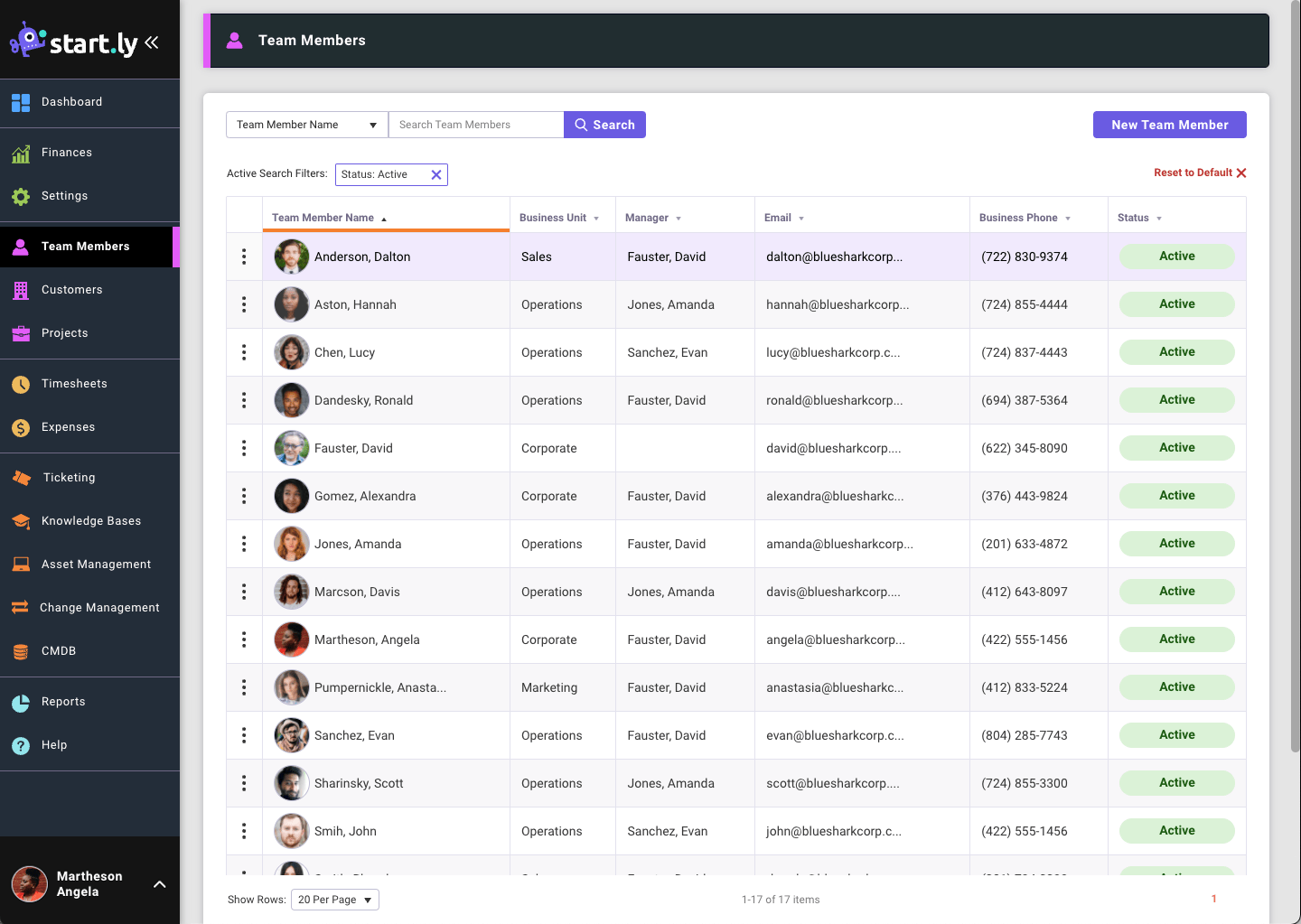Open the Business Unit column filter
Viewport: 1301px width, 924px height.
[x=595, y=218]
